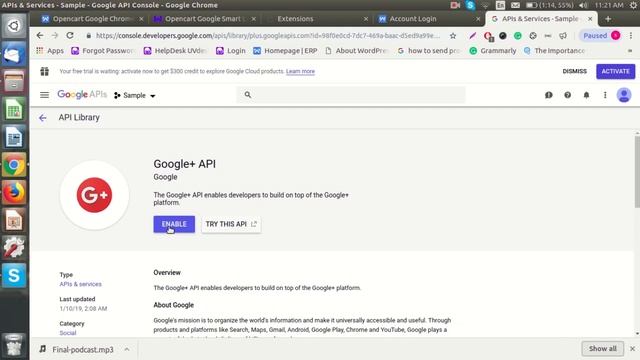Screen dimensions: 640x360
Task: Follow the Learn more link
Action: 300,71
